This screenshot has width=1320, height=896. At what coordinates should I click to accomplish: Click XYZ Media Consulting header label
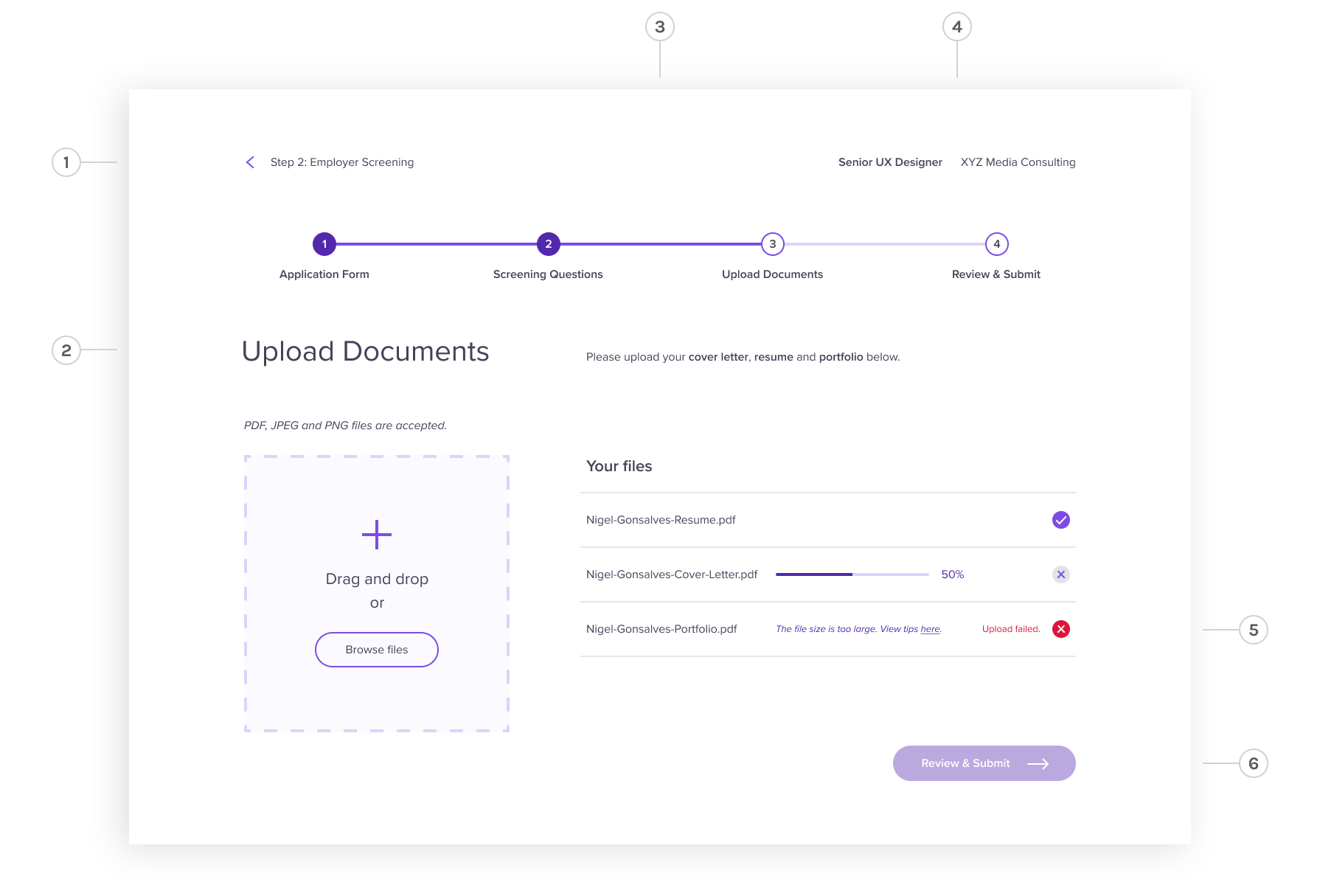click(x=1018, y=162)
